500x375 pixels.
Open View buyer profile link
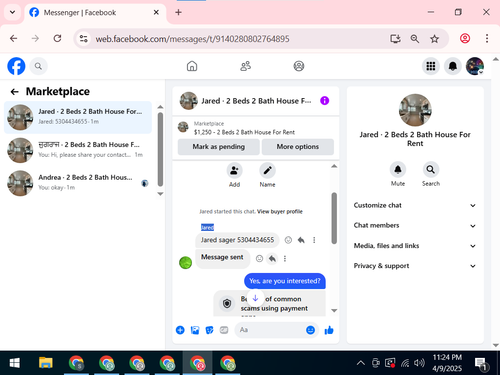(x=280, y=211)
